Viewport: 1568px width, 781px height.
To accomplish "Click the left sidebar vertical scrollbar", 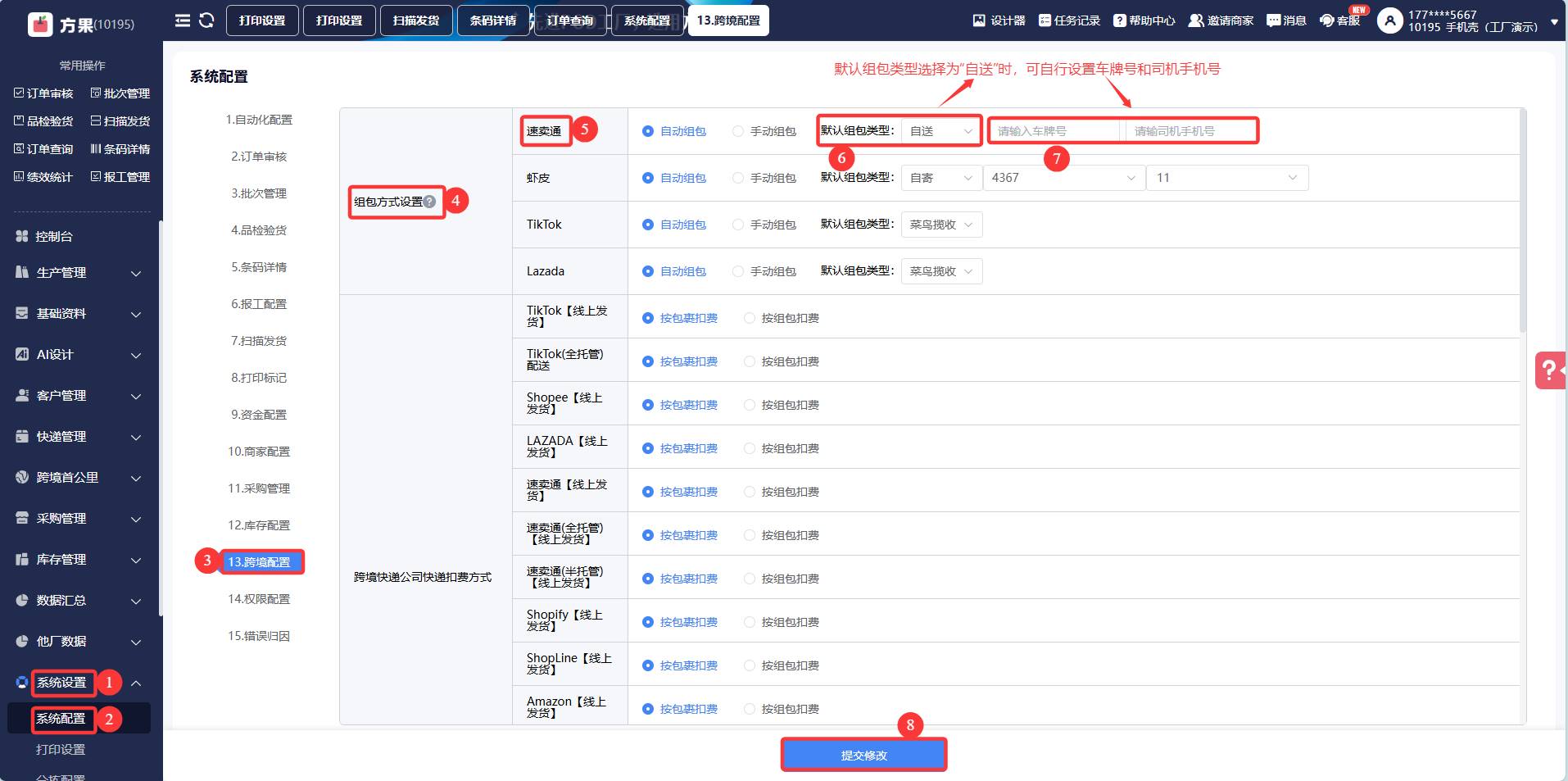I will [161, 418].
